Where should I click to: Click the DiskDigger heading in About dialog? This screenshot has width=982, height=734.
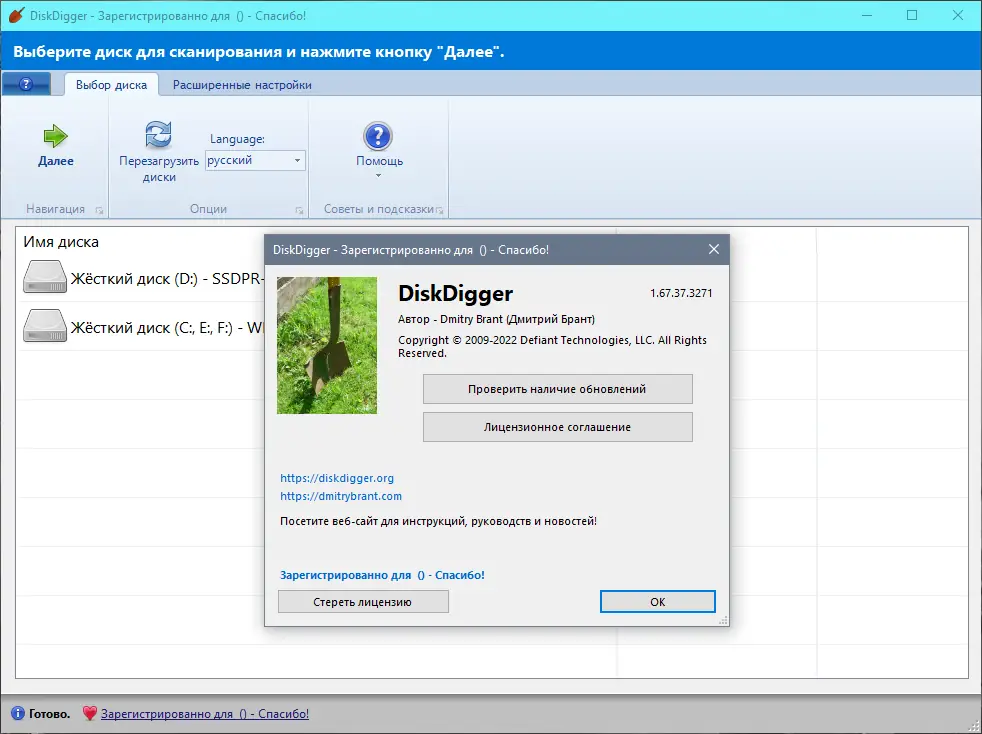[x=455, y=293]
